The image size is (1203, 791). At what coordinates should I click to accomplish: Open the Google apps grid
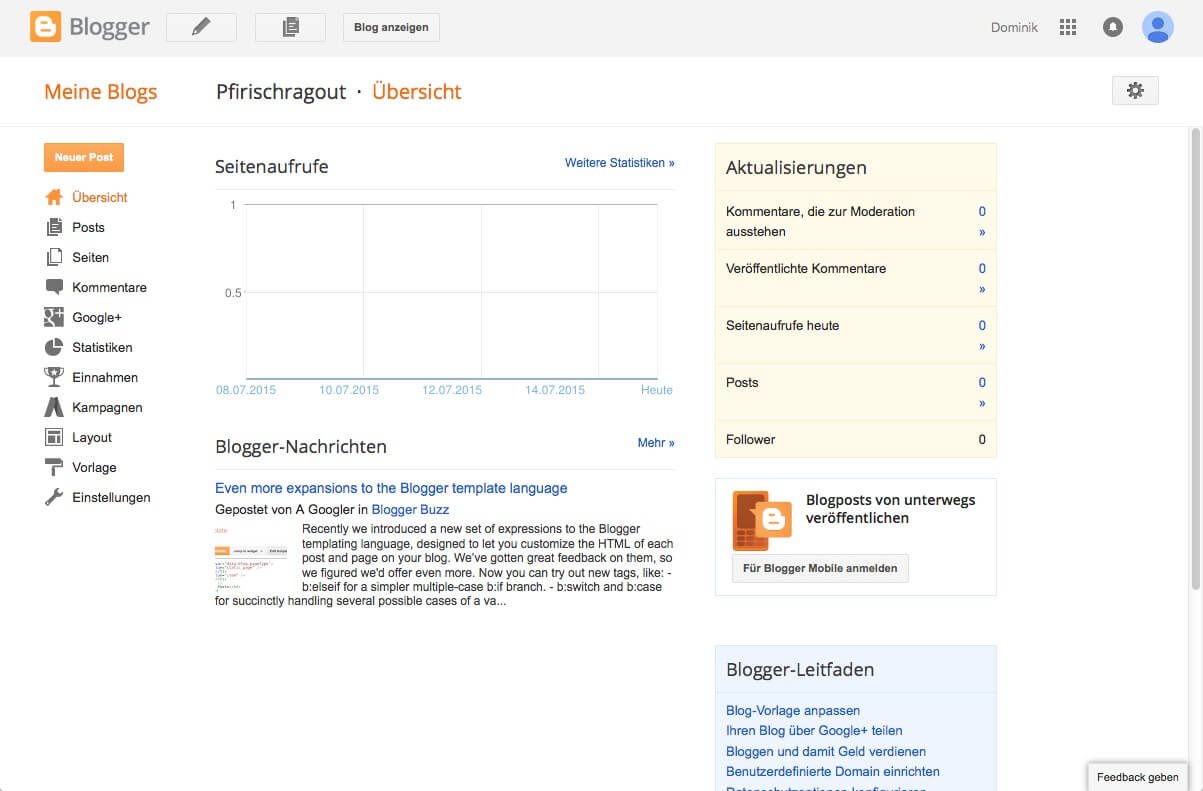[1068, 27]
